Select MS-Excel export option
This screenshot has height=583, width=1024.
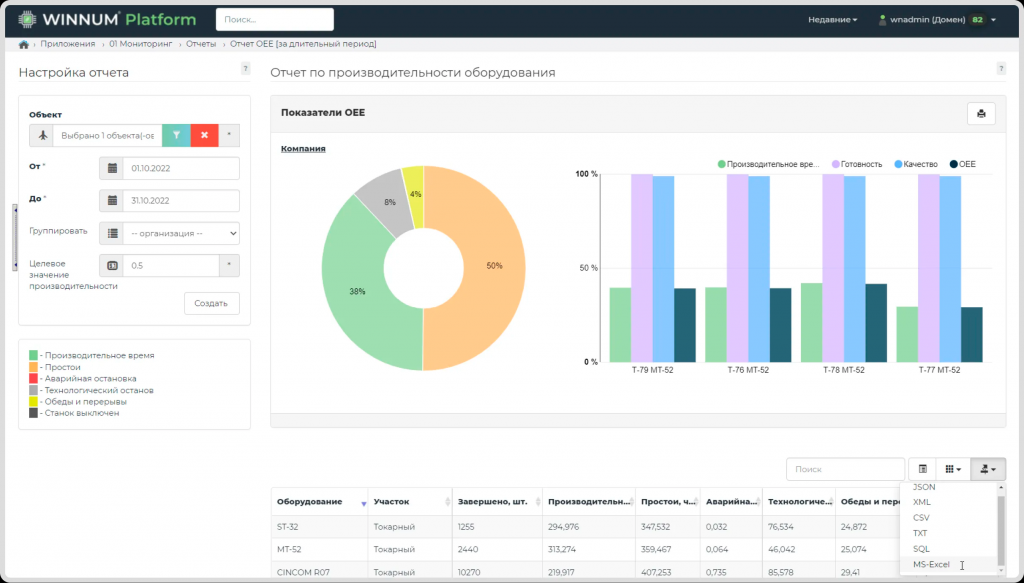tap(931, 565)
